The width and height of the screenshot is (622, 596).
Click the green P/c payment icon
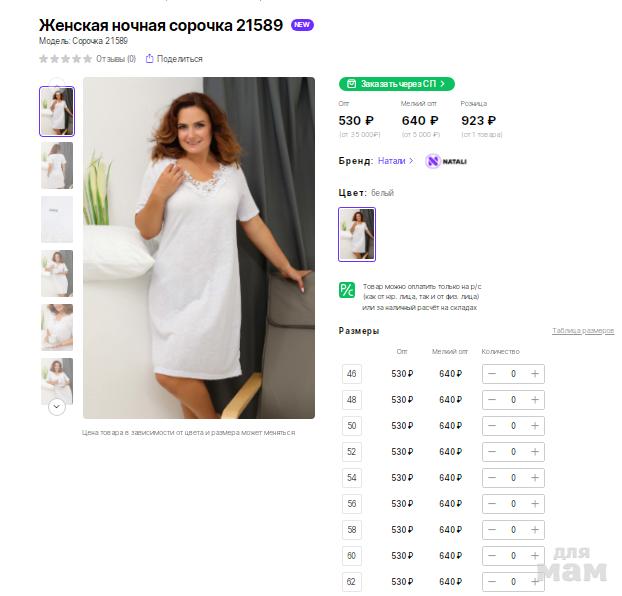(x=347, y=290)
